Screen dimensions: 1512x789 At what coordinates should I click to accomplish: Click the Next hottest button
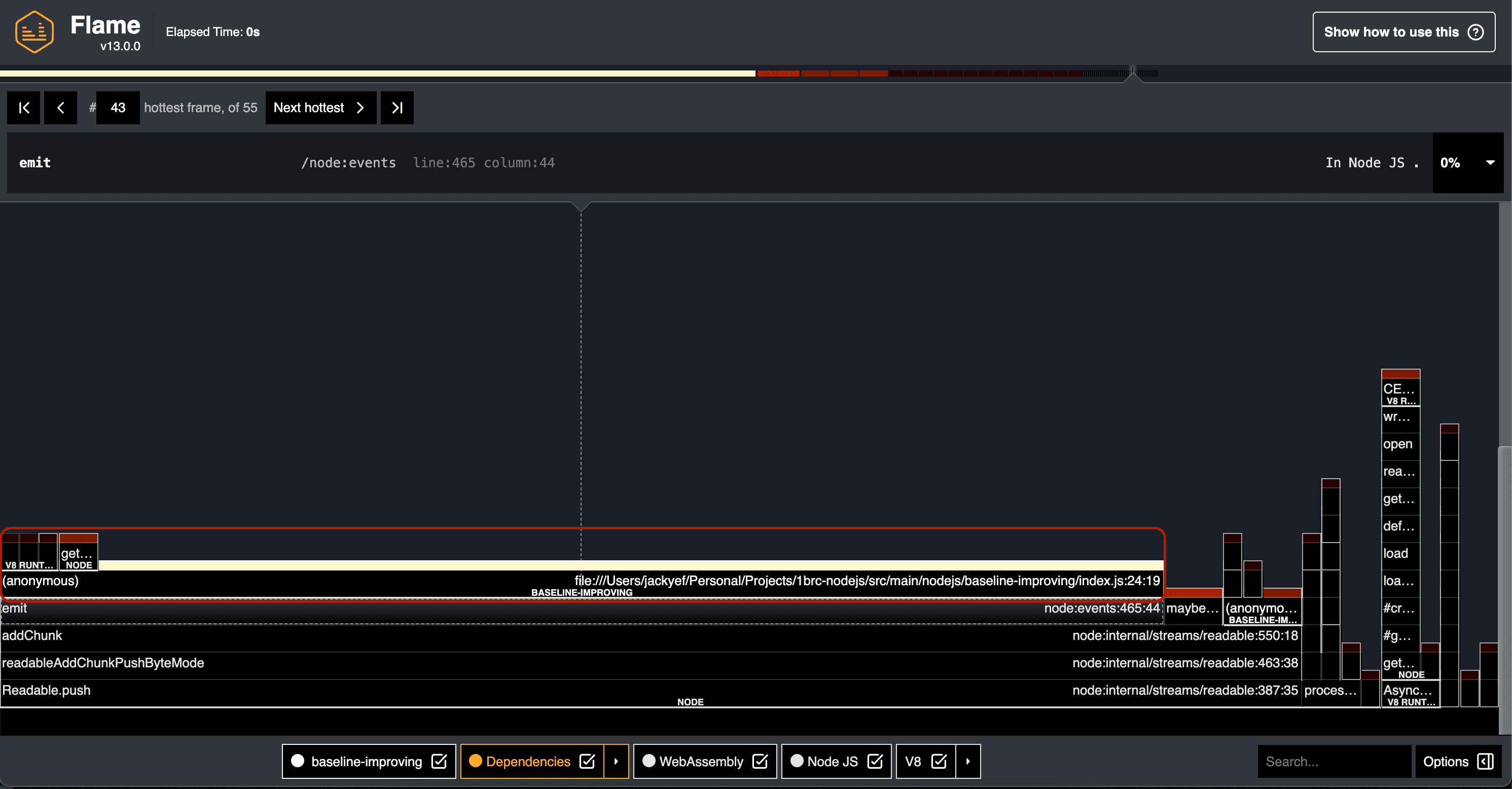pyautogui.click(x=323, y=107)
